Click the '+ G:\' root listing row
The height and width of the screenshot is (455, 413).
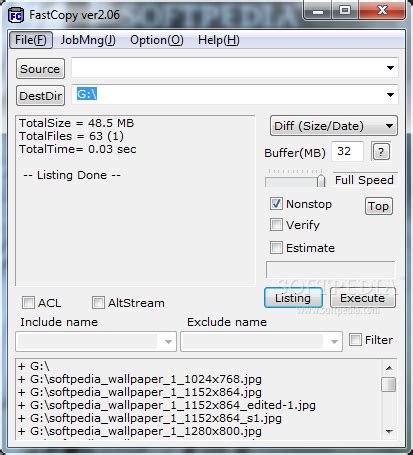tap(34, 366)
